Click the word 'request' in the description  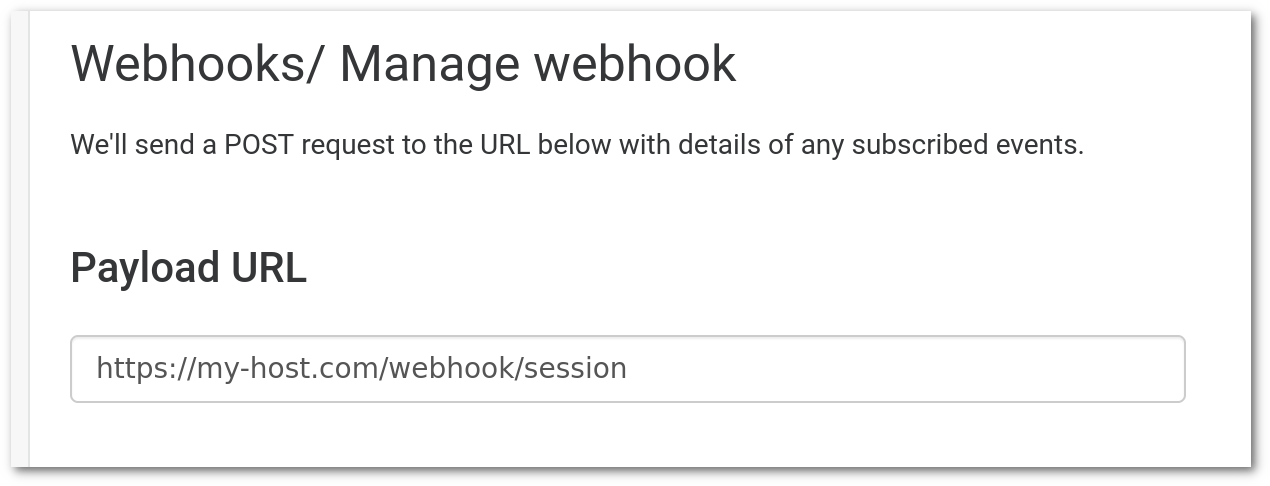click(348, 146)
